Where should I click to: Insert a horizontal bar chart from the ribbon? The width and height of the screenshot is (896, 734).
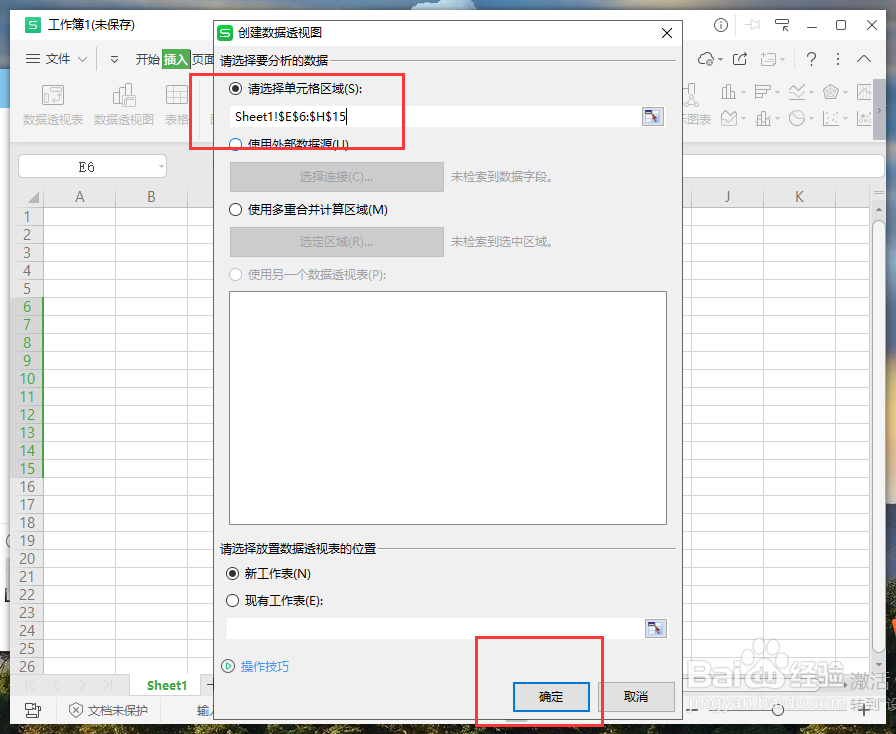pyautogui.click(x=763, y=91)
